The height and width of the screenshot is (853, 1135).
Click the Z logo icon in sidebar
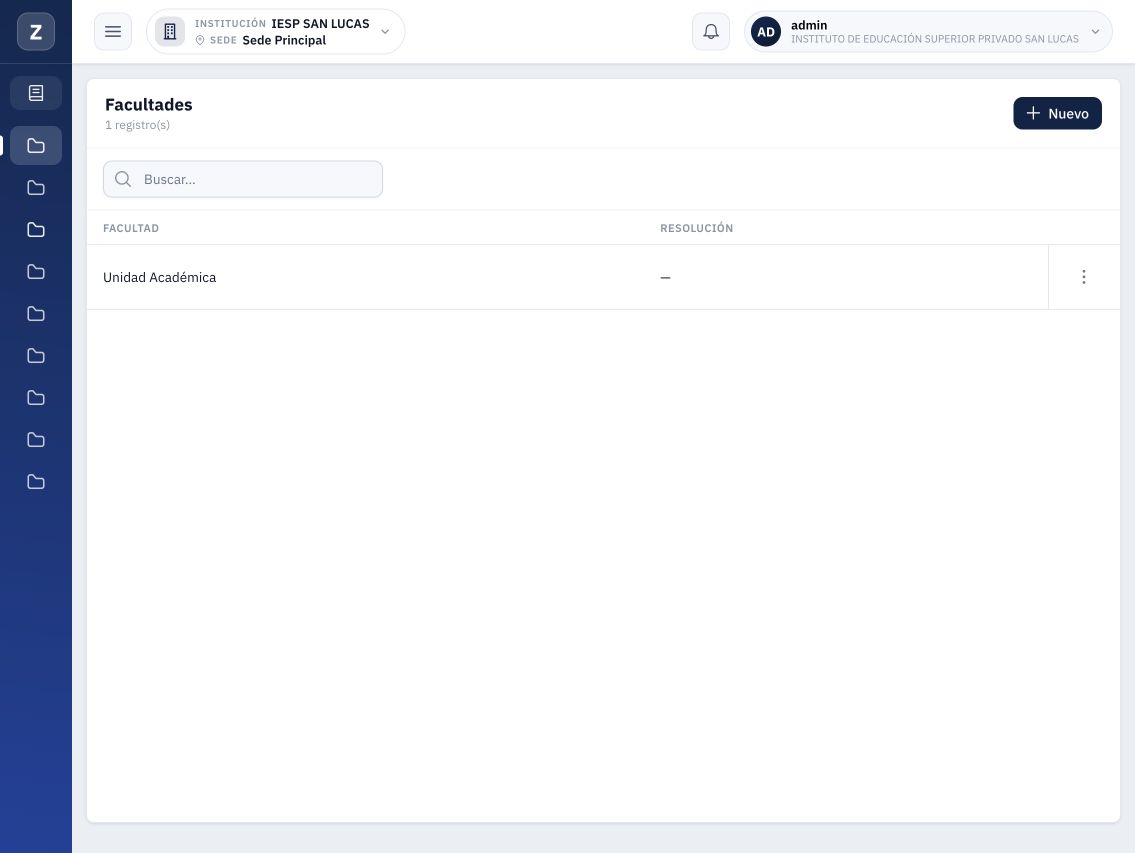click(35, 32)
